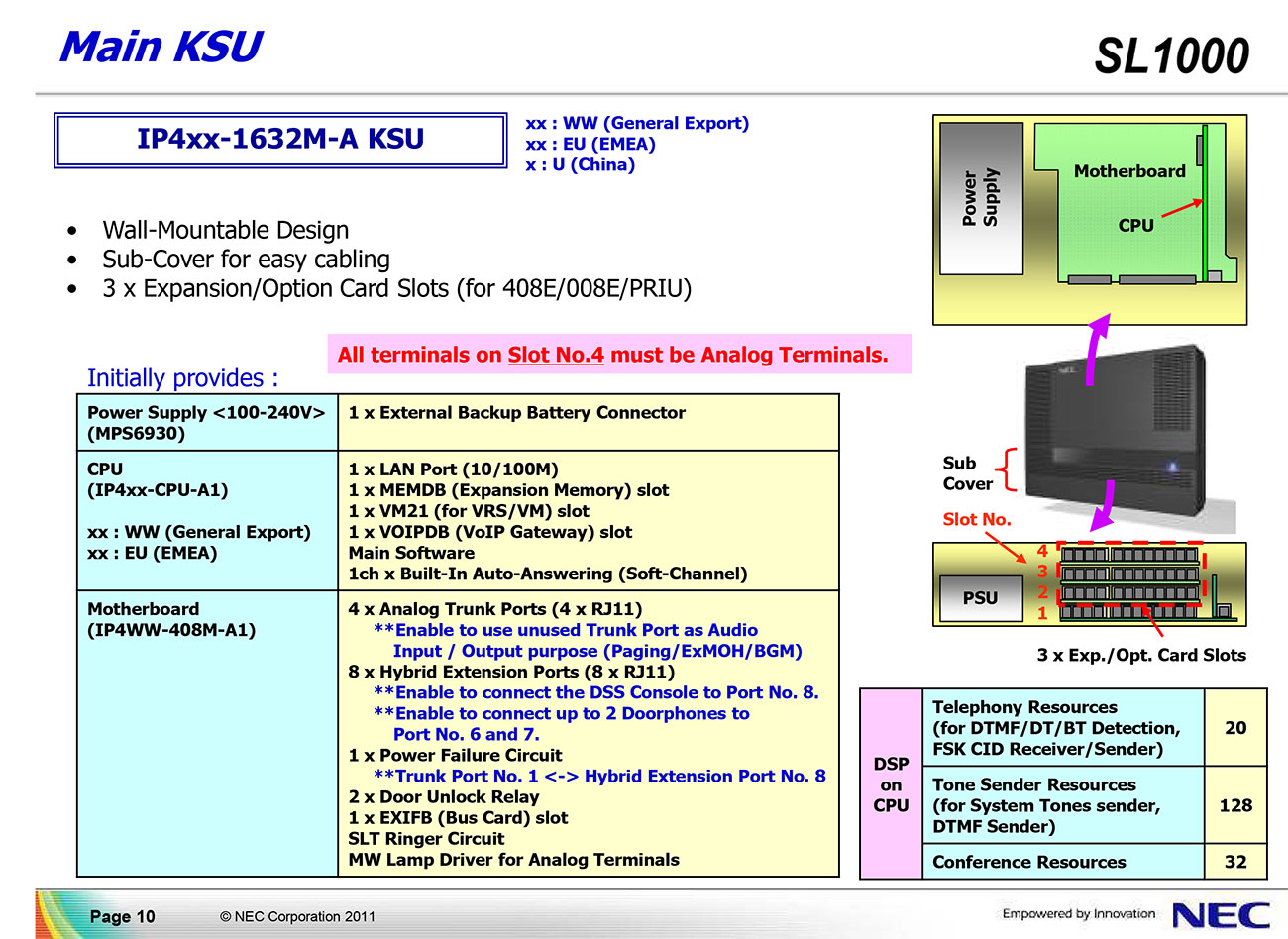Click '1 x VM21 (for VRS/VM) slot' line
The height and width of the screenshot is (939, 1288).
tap(469, 511)
